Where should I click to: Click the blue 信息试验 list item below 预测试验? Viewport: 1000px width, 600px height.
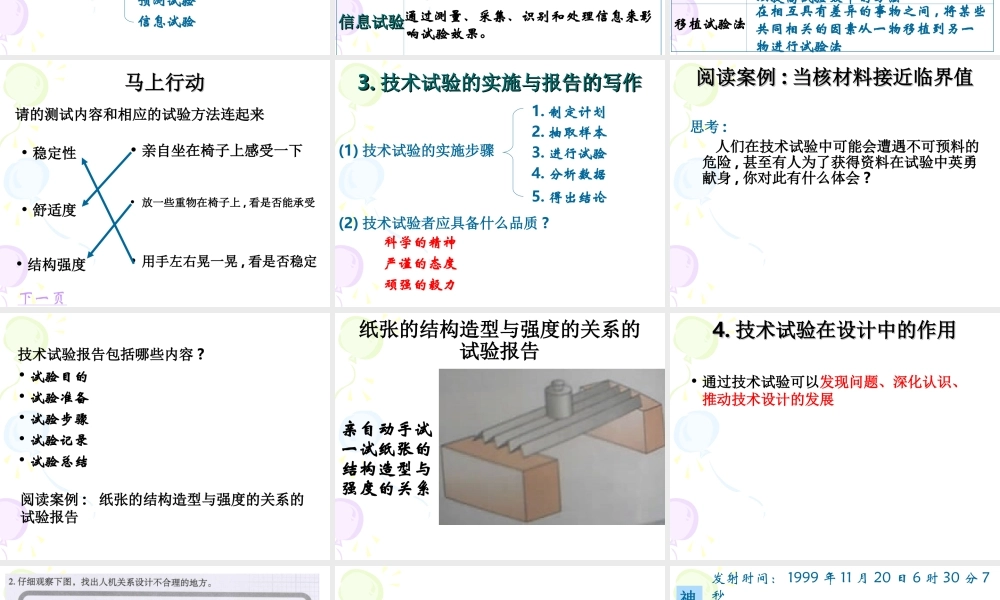pyautogui.click(x=166, y=21)
